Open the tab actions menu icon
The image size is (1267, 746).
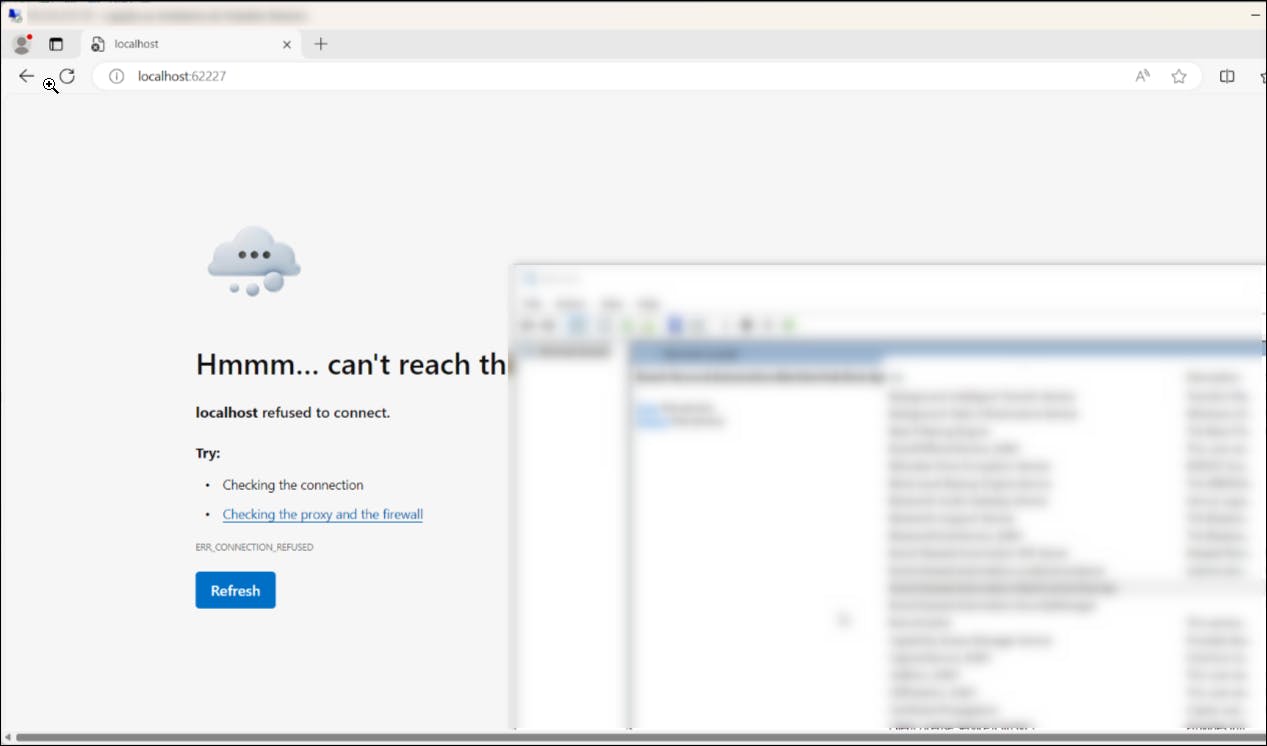pyautogui.click(x=56, y=44)
